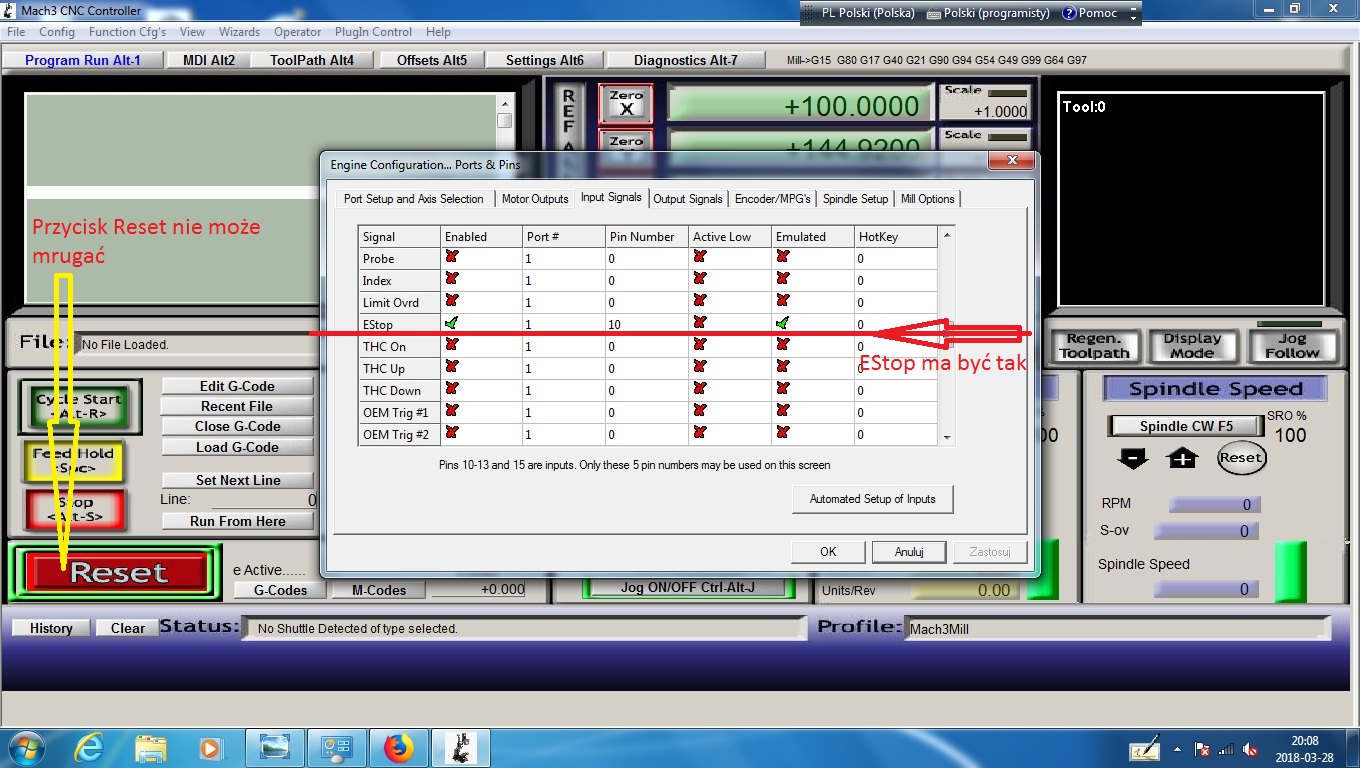The image size is (1360, 768).
Task: Select the Input Signals tab
Action: (x=611, y=197)
